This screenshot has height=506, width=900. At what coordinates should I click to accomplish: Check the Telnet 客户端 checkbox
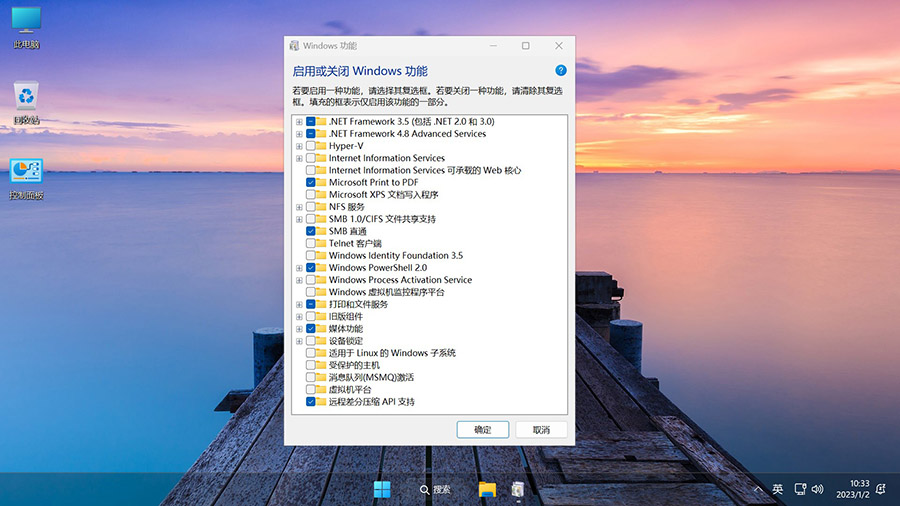click(311, 244)
